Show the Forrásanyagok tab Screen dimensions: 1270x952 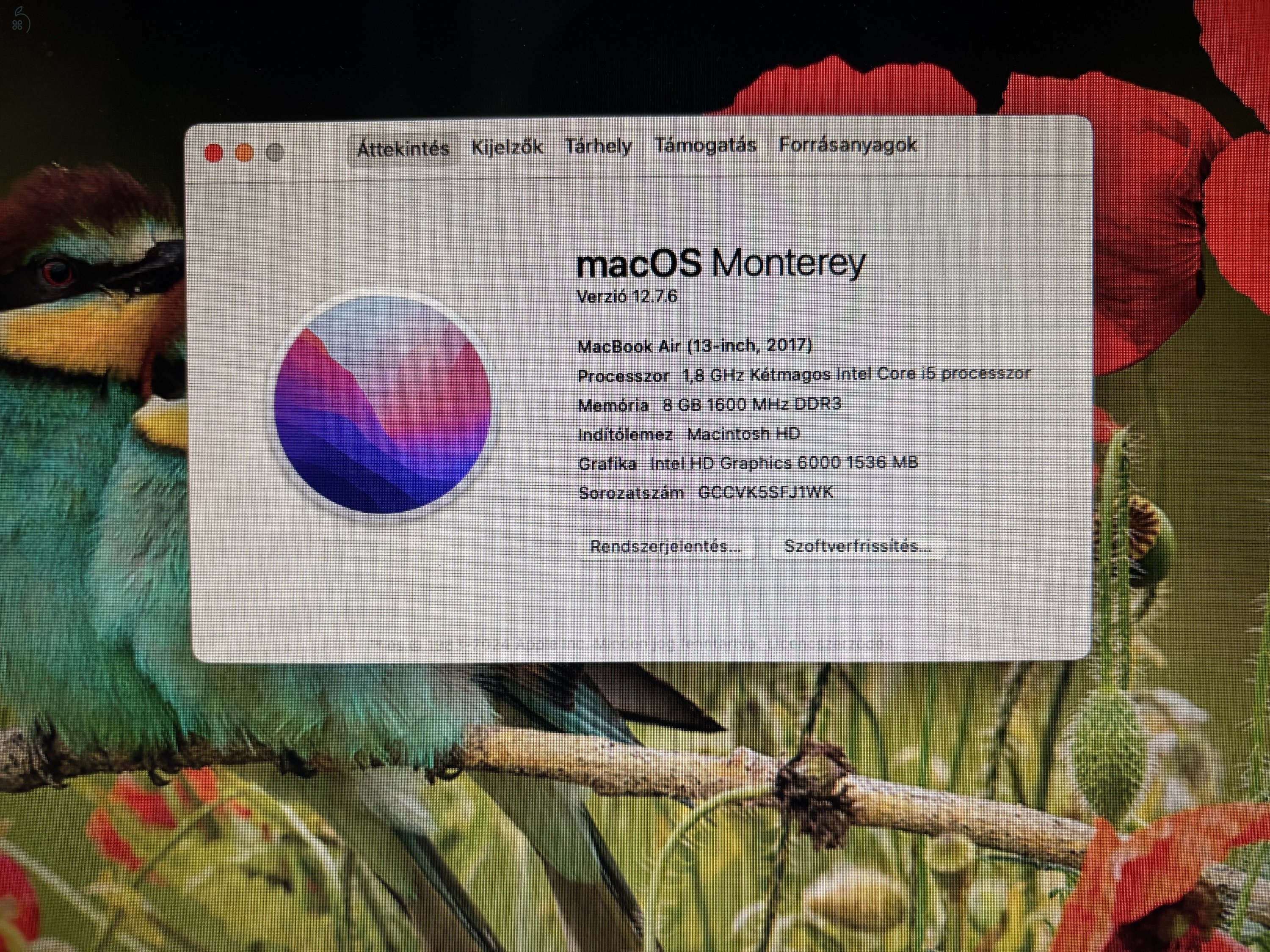[848, 144]
